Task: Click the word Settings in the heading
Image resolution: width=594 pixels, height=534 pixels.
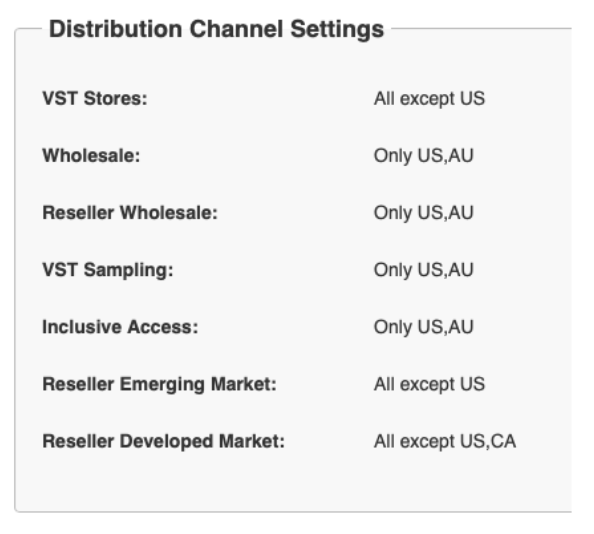Action: pyautogui.click(x=337, y=30)
